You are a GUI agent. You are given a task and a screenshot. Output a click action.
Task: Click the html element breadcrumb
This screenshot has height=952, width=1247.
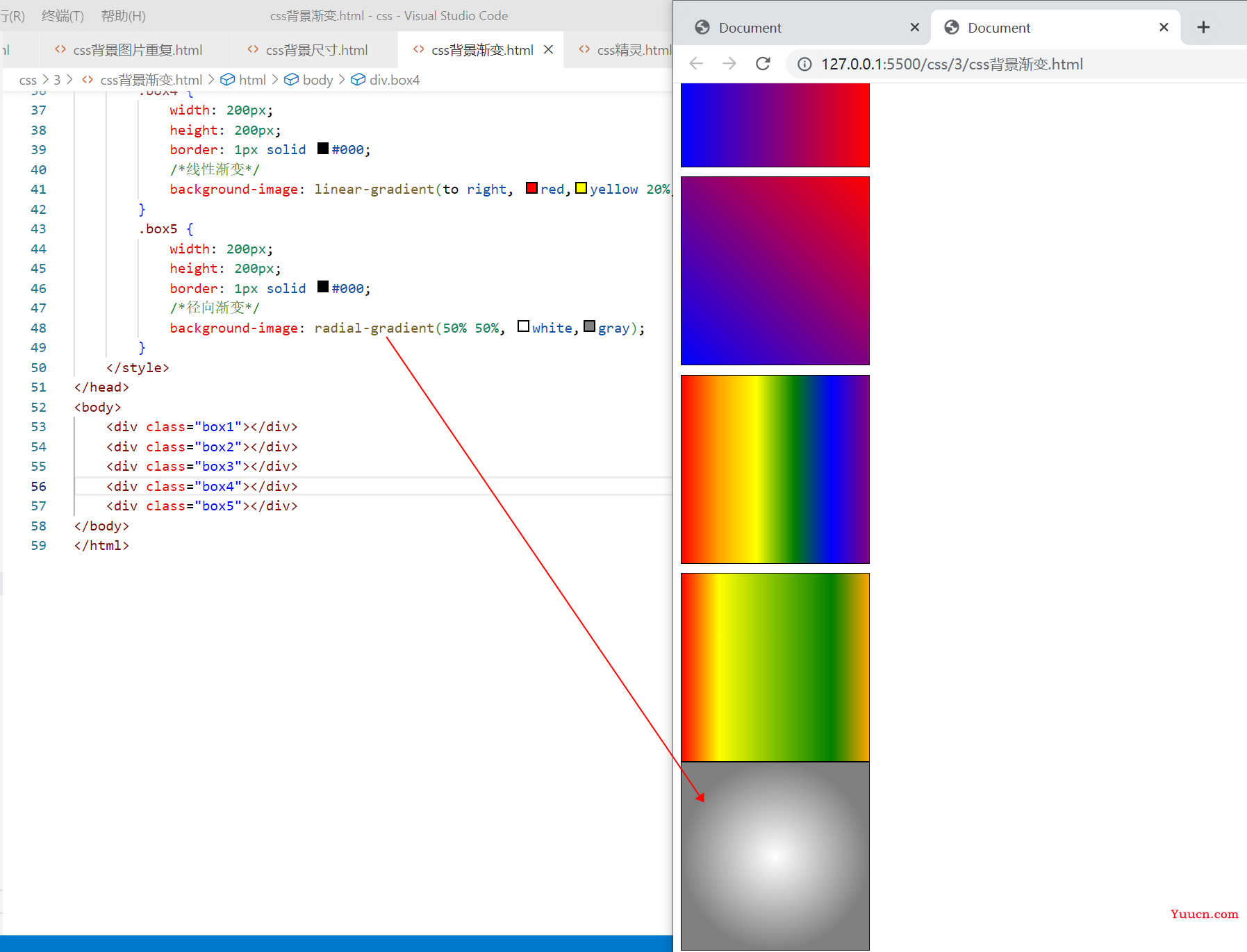(252, 80)
